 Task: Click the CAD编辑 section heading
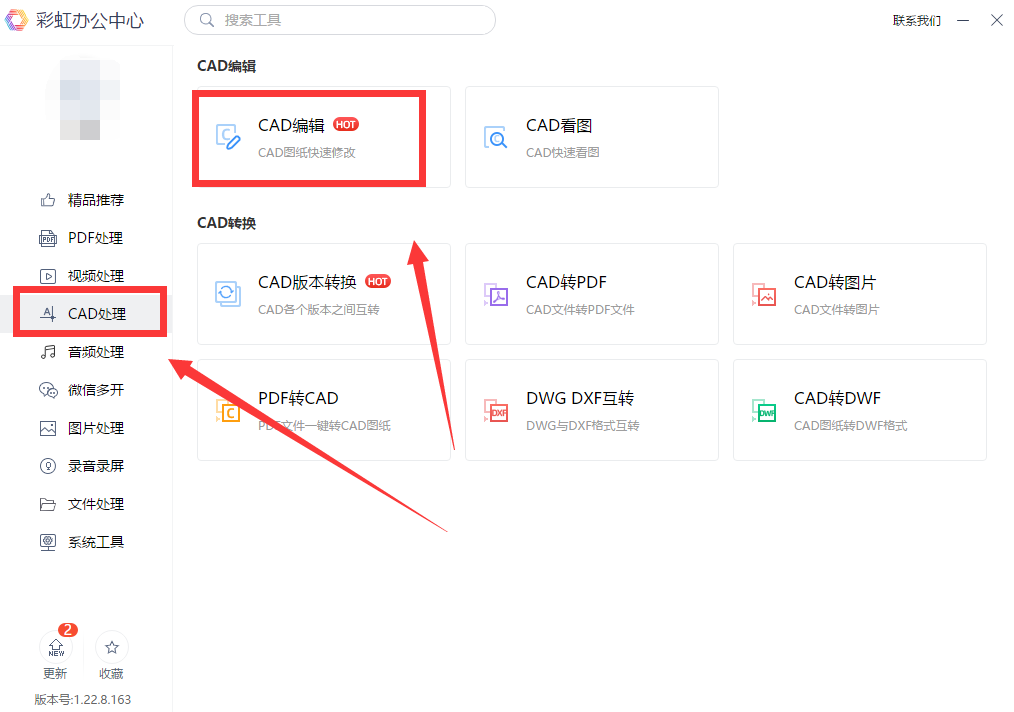coord(226,66)
